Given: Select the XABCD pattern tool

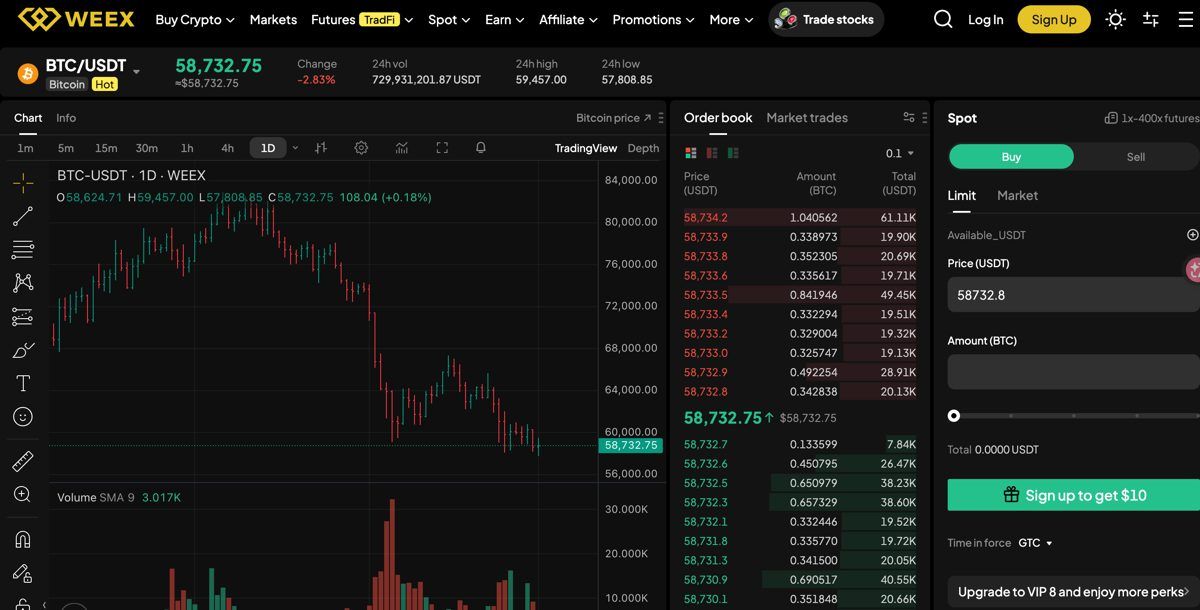Looking at the screenshot, I should [23, 284].
